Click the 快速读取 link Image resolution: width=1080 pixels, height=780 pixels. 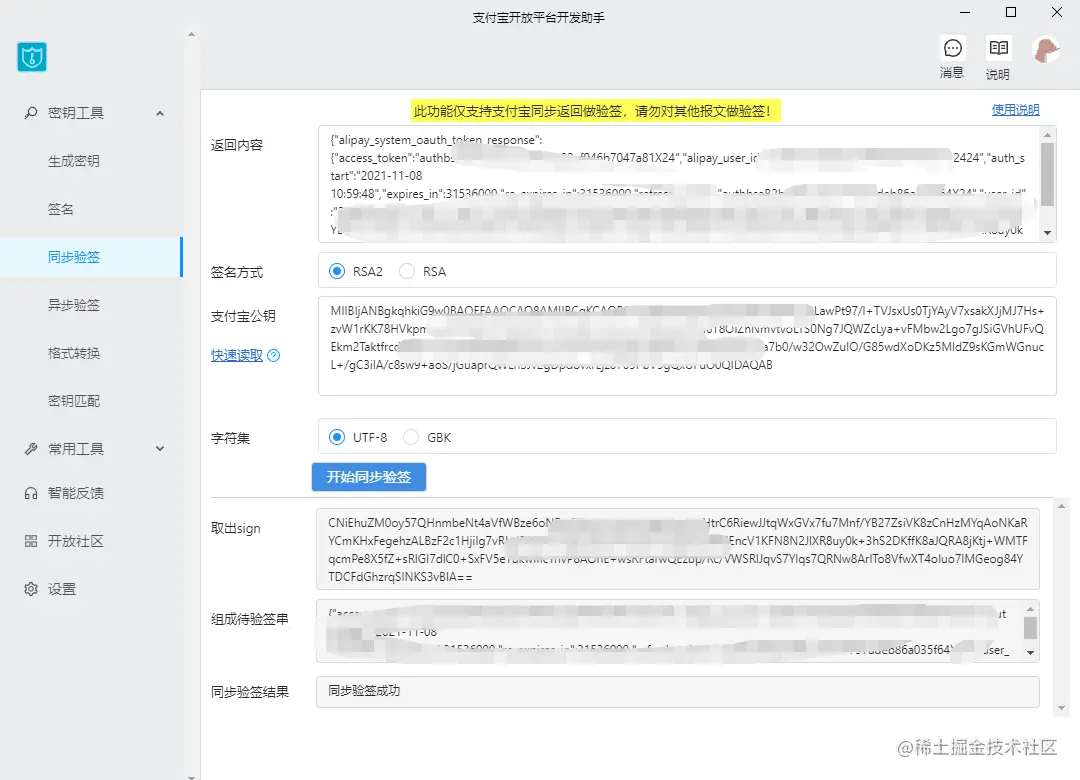(237, 356)
